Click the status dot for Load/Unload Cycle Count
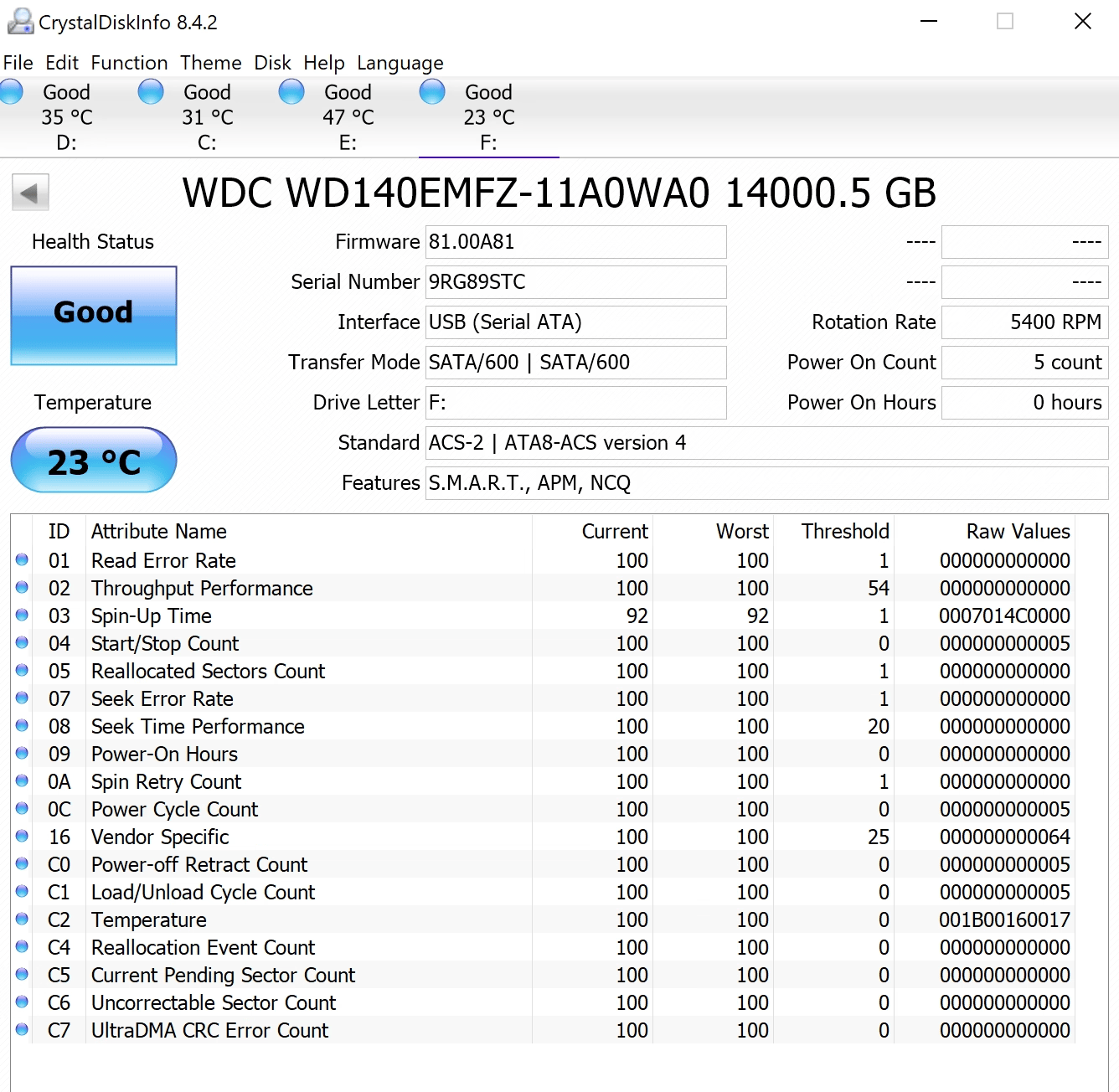This screenshot has height=1092, width=1119. point(22,891)
